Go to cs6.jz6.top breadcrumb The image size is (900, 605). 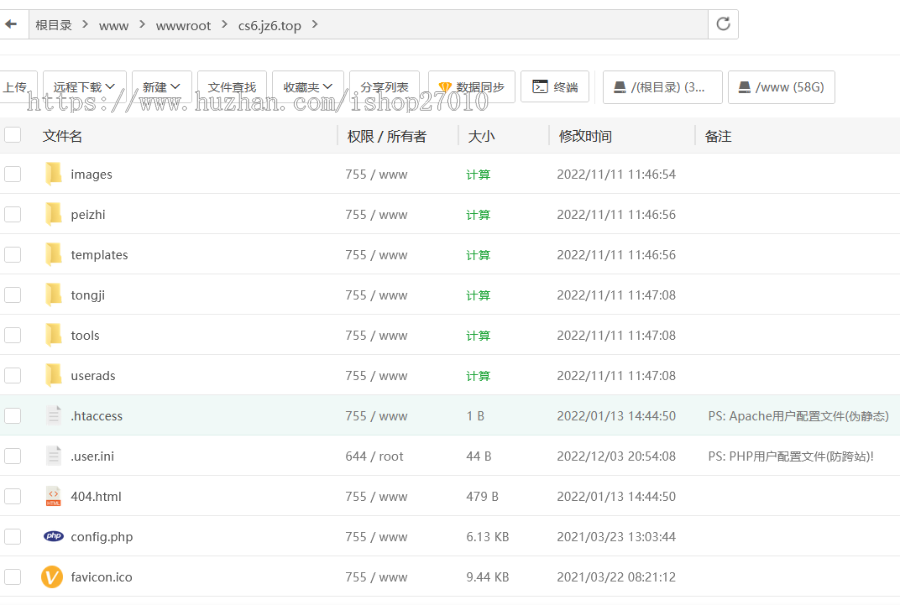(269, 25)
